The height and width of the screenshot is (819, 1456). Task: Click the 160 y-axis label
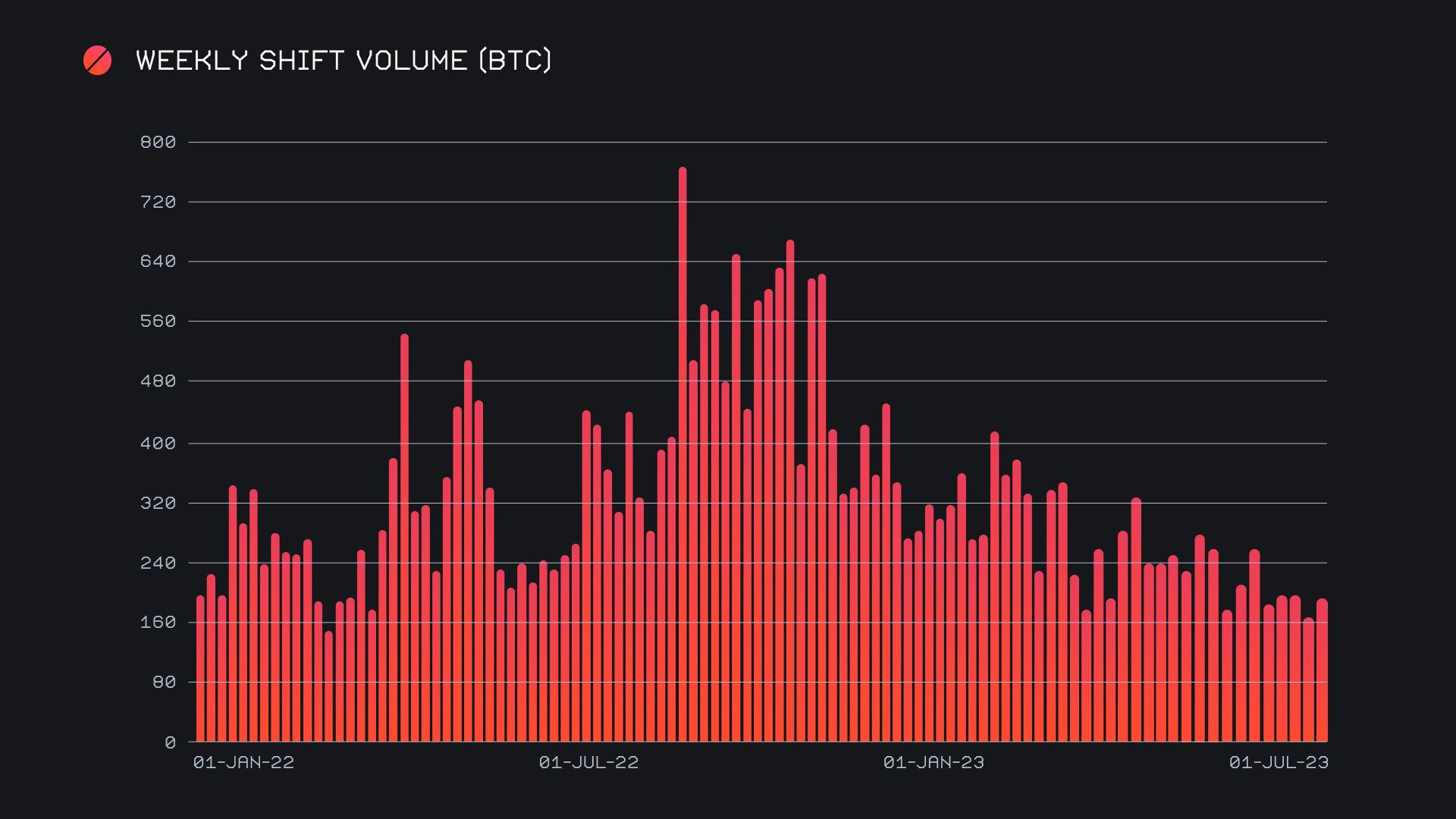coord(158,623)
